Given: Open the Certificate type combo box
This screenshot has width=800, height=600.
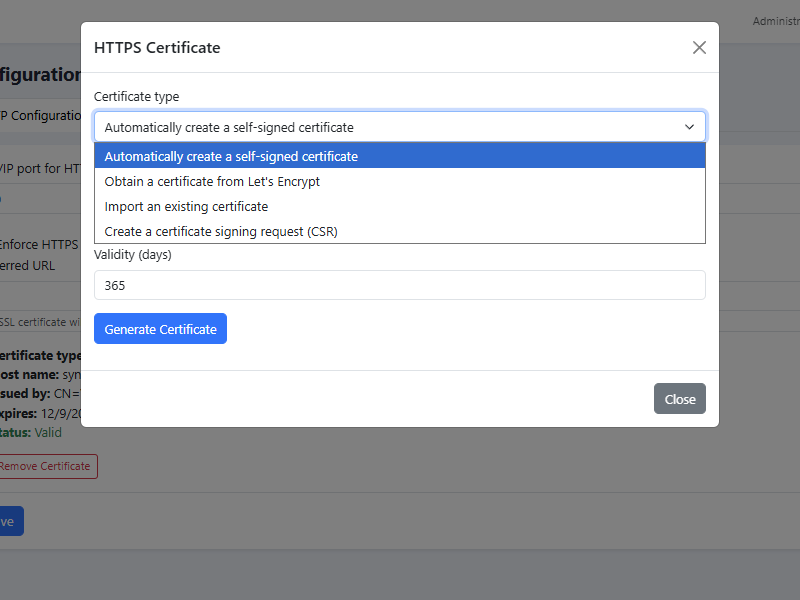Looking at the screenshot, I should coord(399,127).
